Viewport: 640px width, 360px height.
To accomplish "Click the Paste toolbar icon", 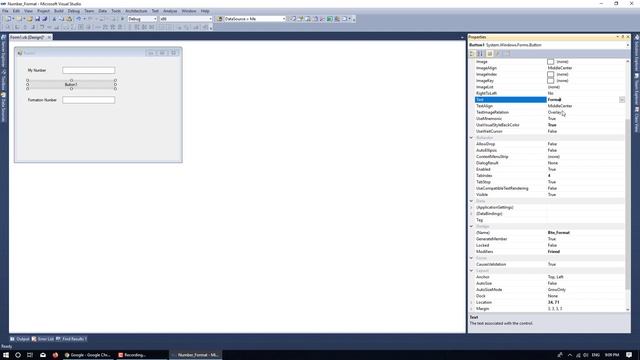I will [x=69, y=19].
